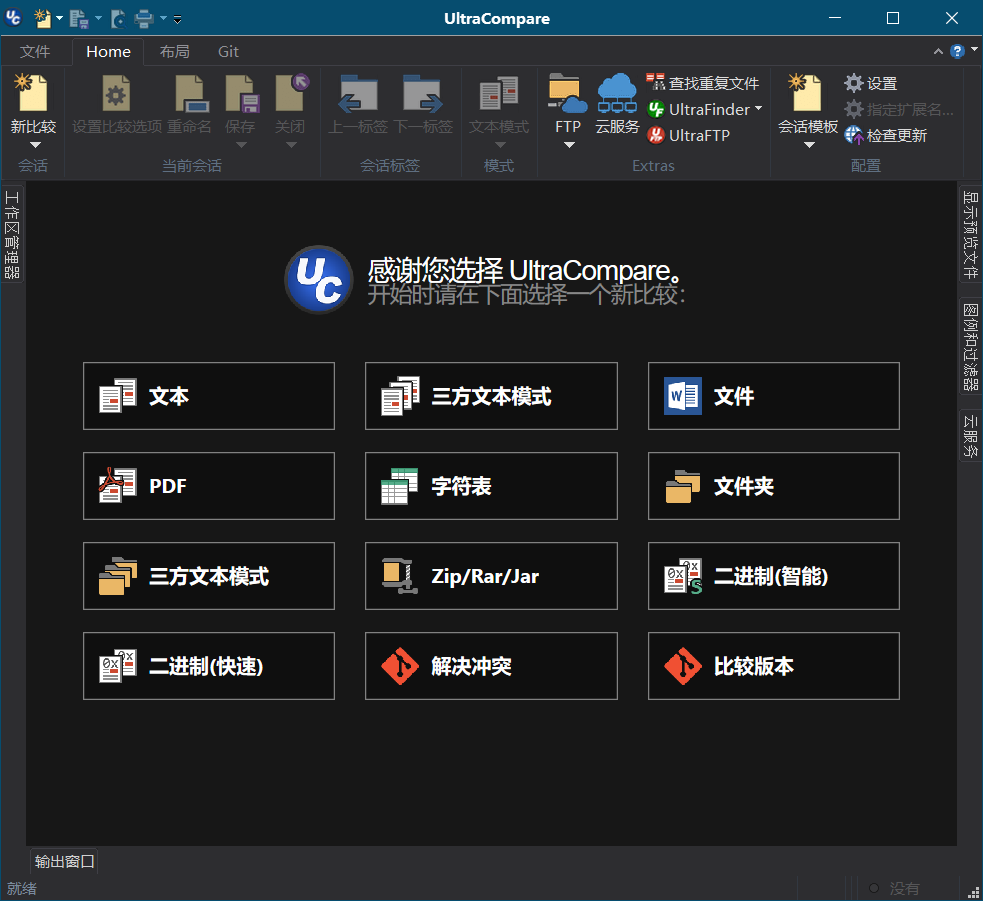This screenshot has width=983, height=901.
Task: Click the 就绪 status bar text
Action: 22,888
